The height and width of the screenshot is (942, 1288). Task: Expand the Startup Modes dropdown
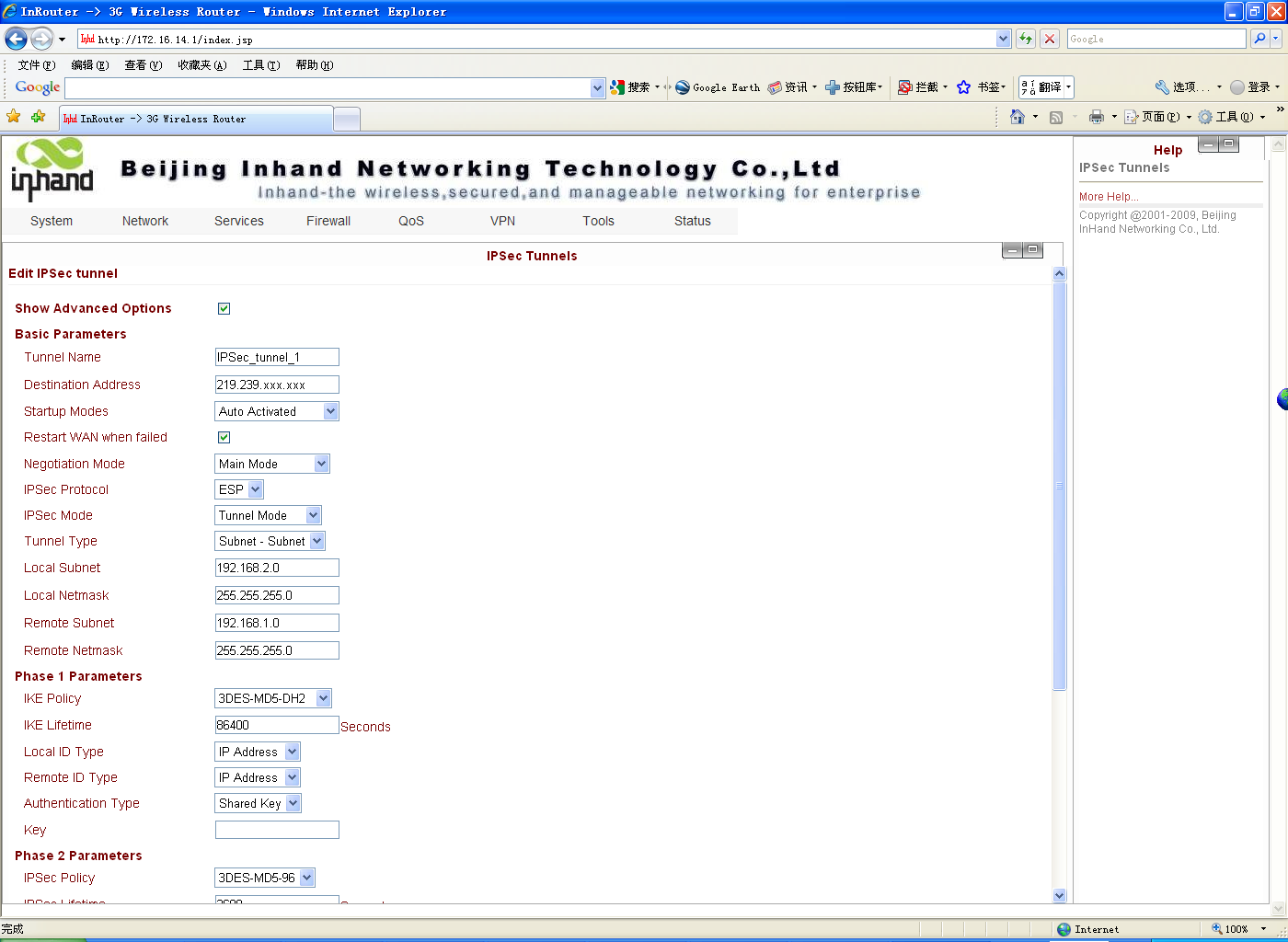[x=330, y=411]
